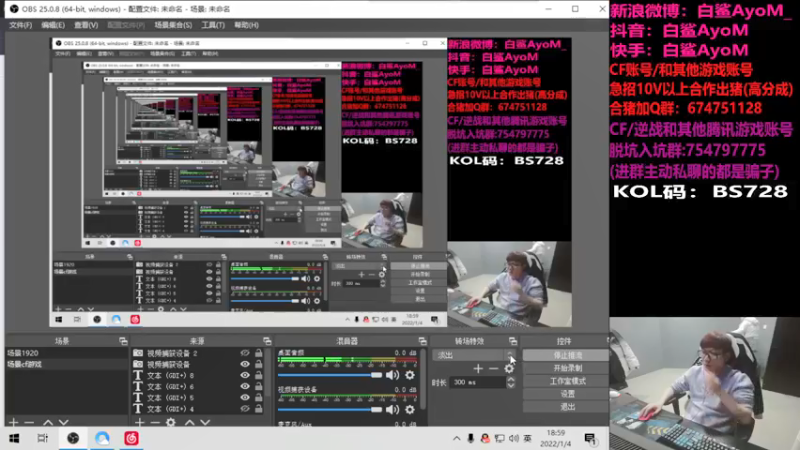Image resolution: width=800 pixels, height=450 pixels.
Task: Open 视频捕获设备 mixer settings gear
Action: point(410,409)
